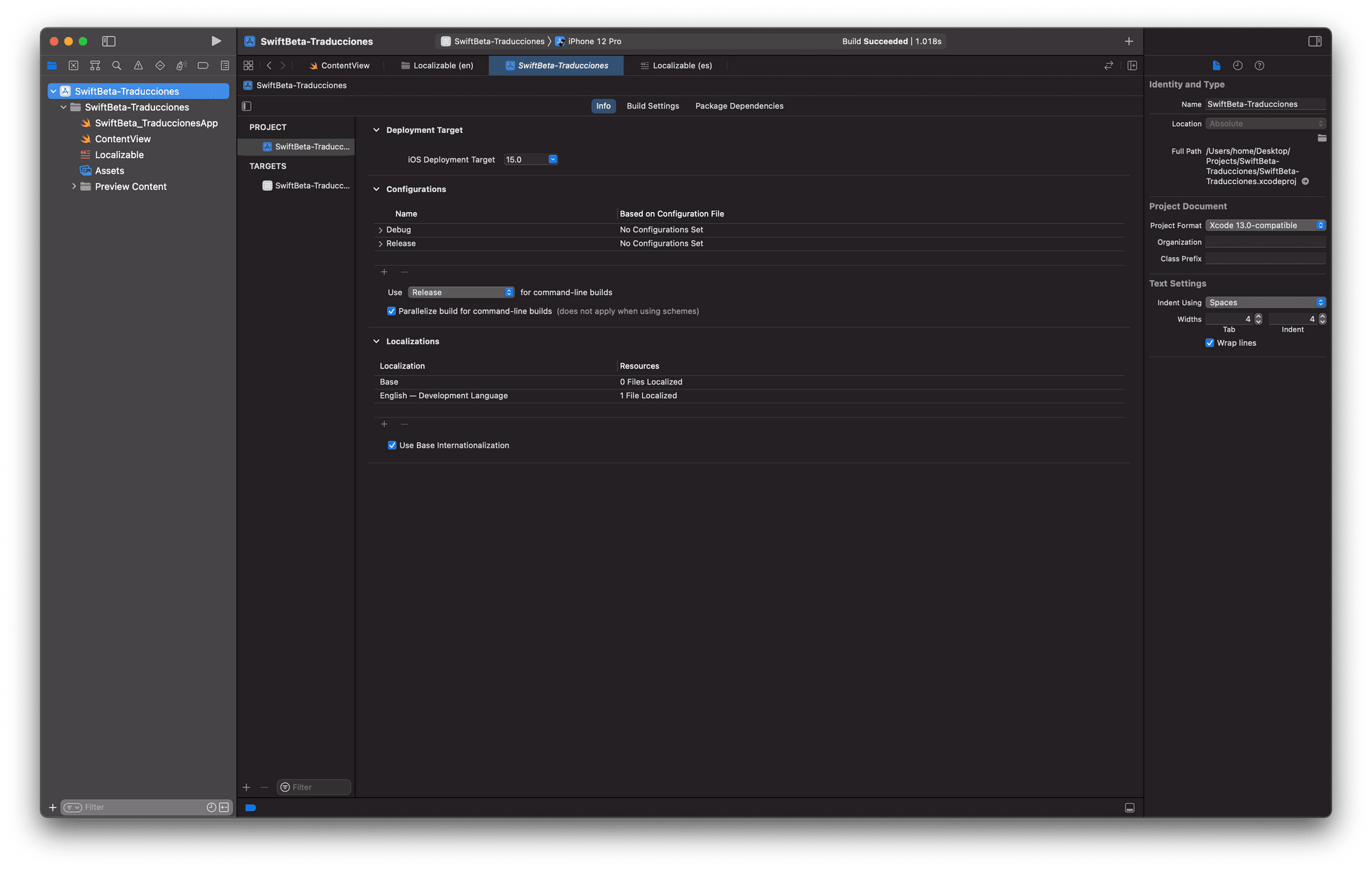1372x871 pixels.
Task: Click the add localization plus button
Action: pyautogui.click(x=384, y=423)
